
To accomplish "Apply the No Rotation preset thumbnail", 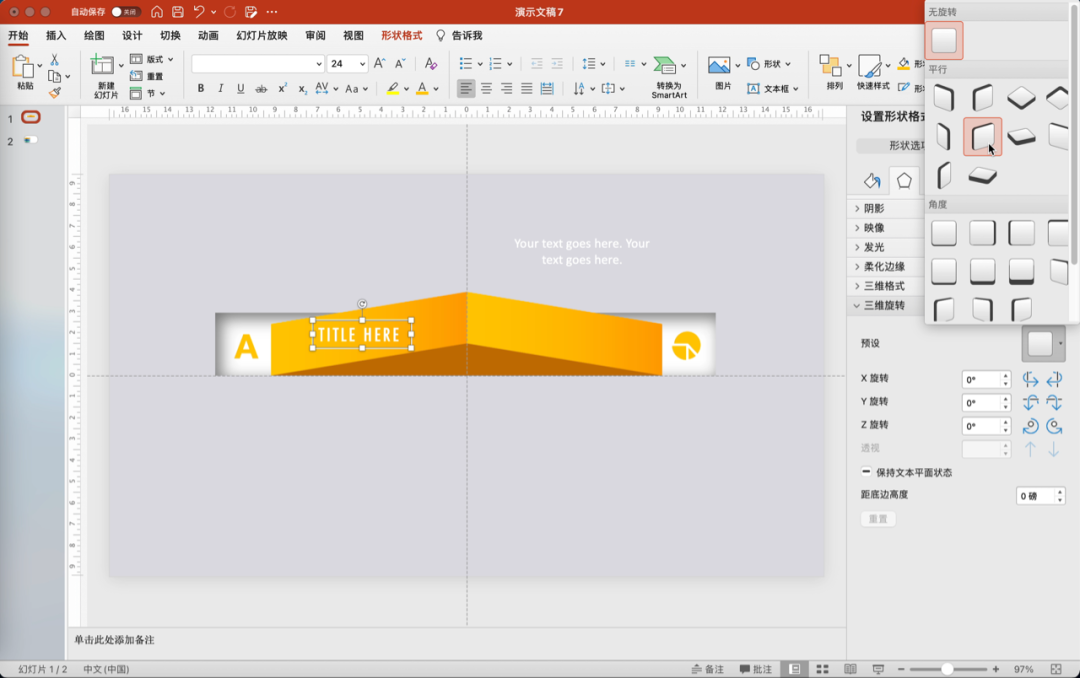I will point(944,41).
